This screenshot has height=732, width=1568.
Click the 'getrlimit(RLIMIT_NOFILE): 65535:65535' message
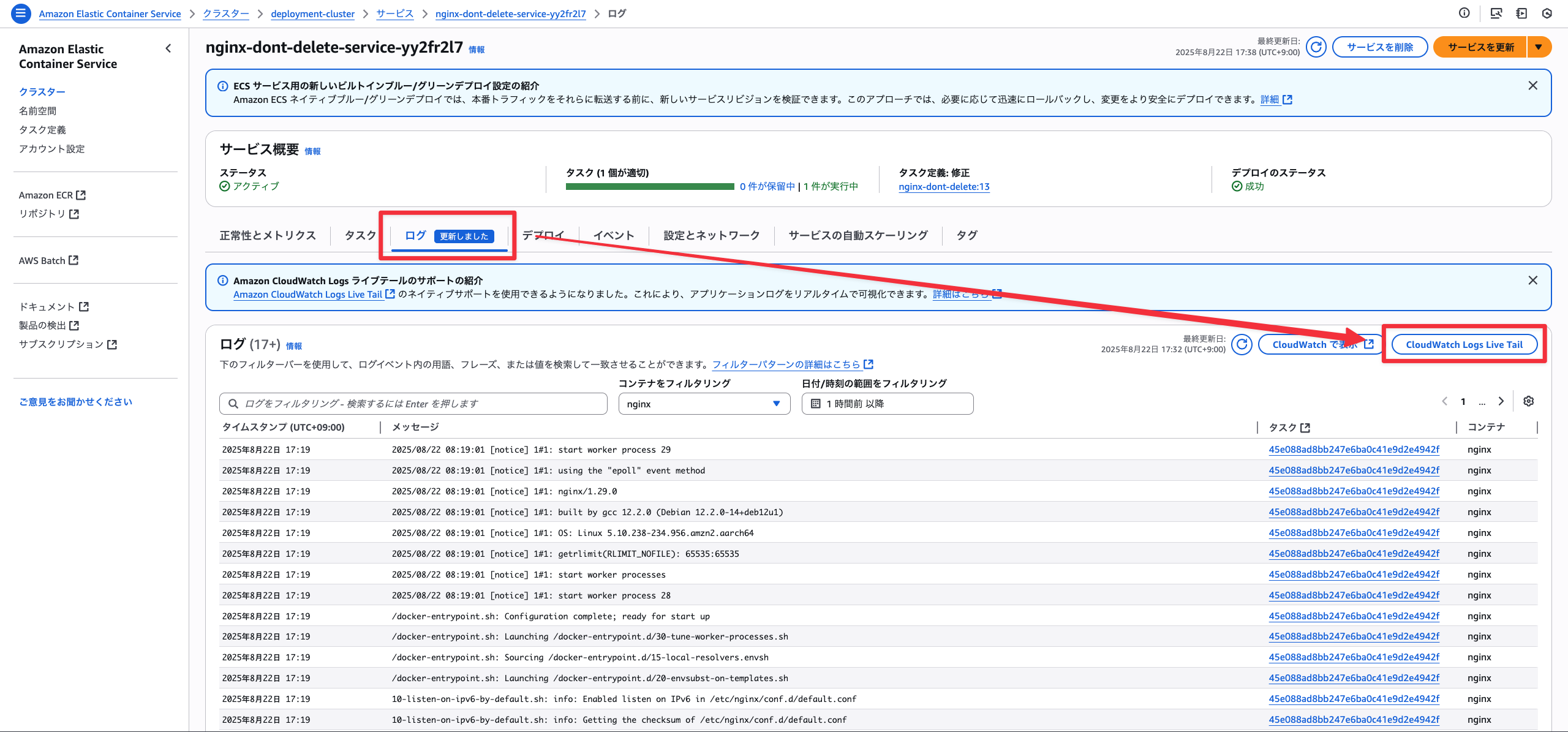[x=565, y=554]
